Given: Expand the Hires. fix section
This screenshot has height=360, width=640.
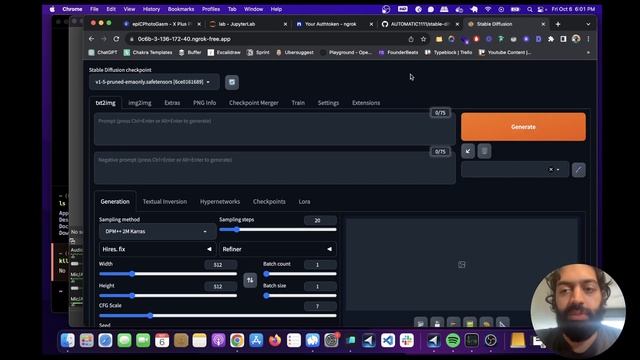Looking at the screenshot, I should (158, 249).
